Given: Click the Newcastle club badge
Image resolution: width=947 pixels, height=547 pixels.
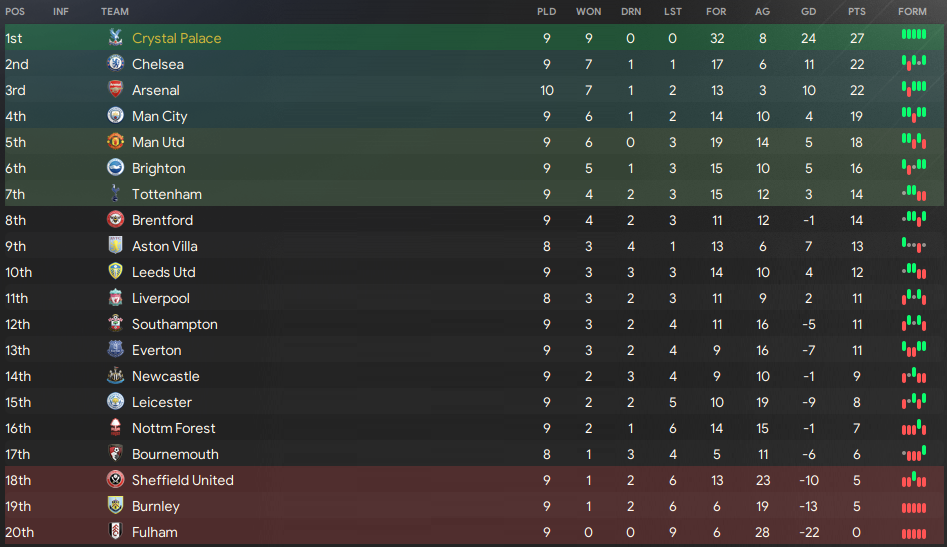Looking at the screenshot, I should 115,375.
